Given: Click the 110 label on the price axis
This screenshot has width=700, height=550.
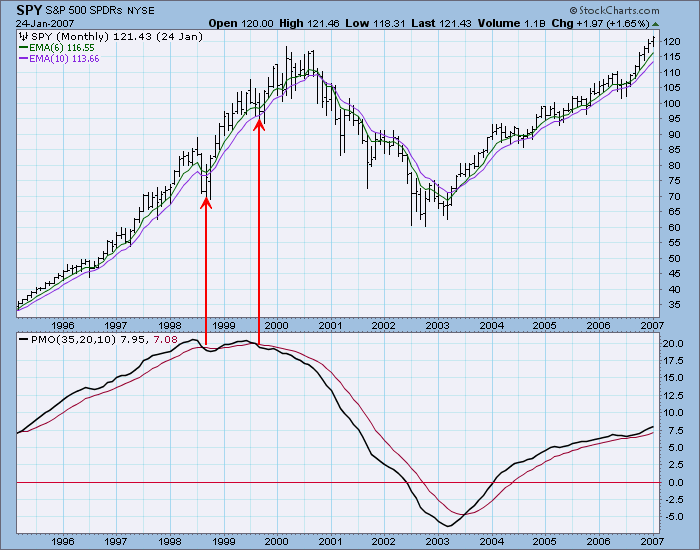Looking at the screenshot, I should point(672,72).
